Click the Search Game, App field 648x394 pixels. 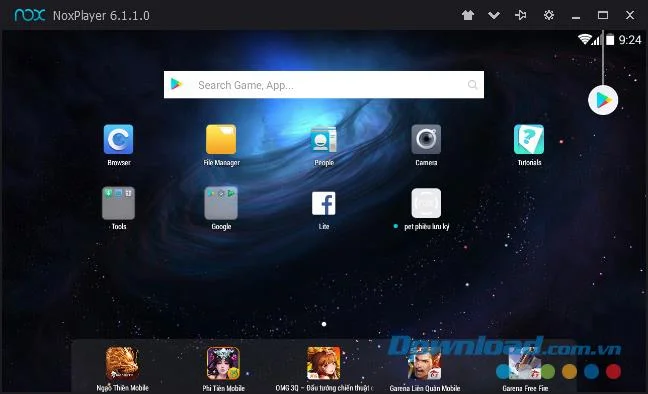point(324,85)
